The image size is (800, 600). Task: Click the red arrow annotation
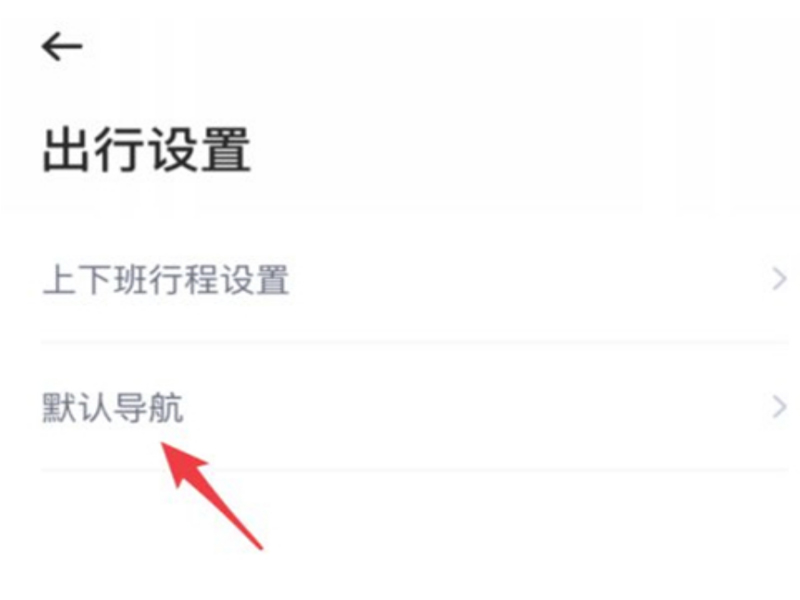211,495
